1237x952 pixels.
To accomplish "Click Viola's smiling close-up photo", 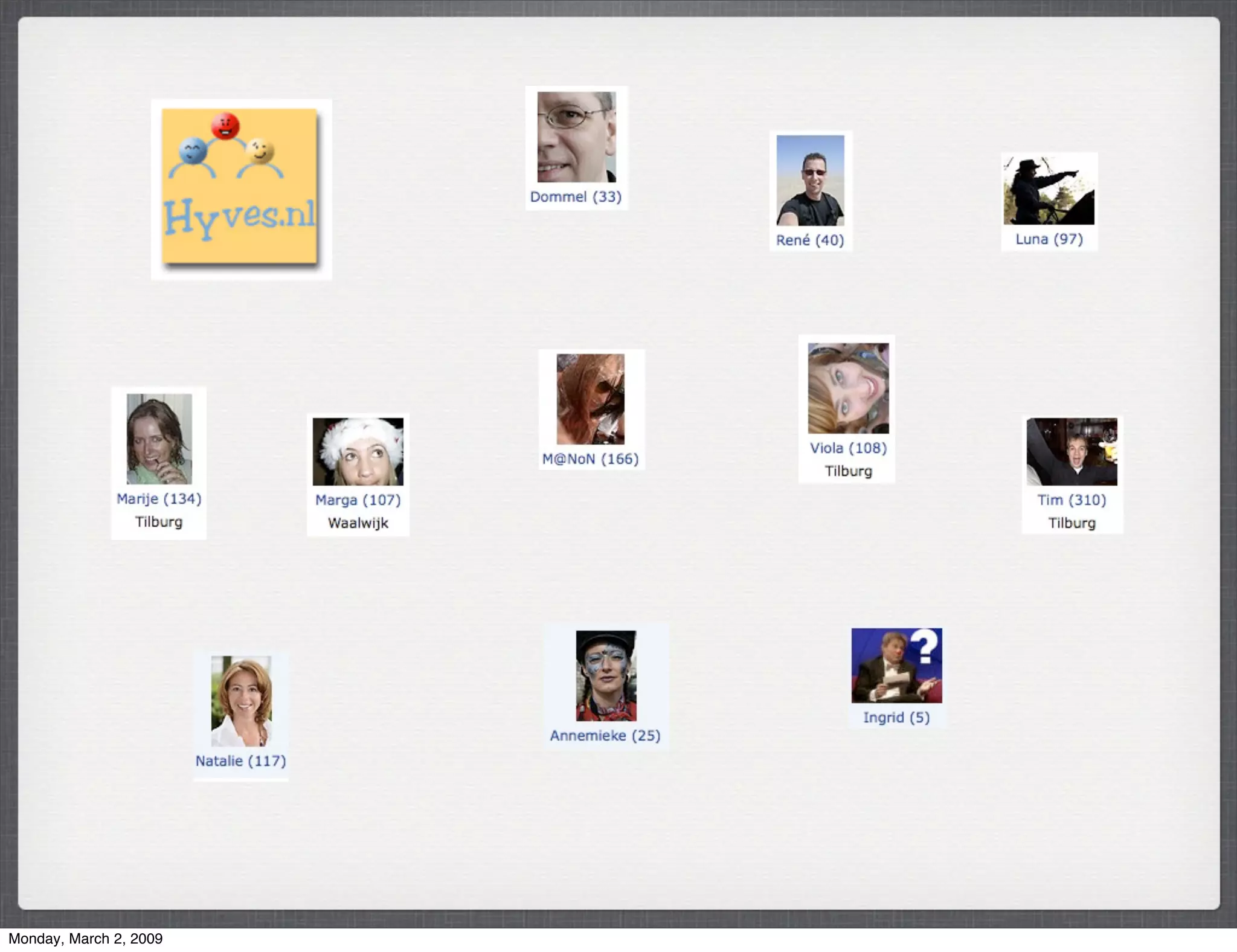I will click(x=848, y=388).
